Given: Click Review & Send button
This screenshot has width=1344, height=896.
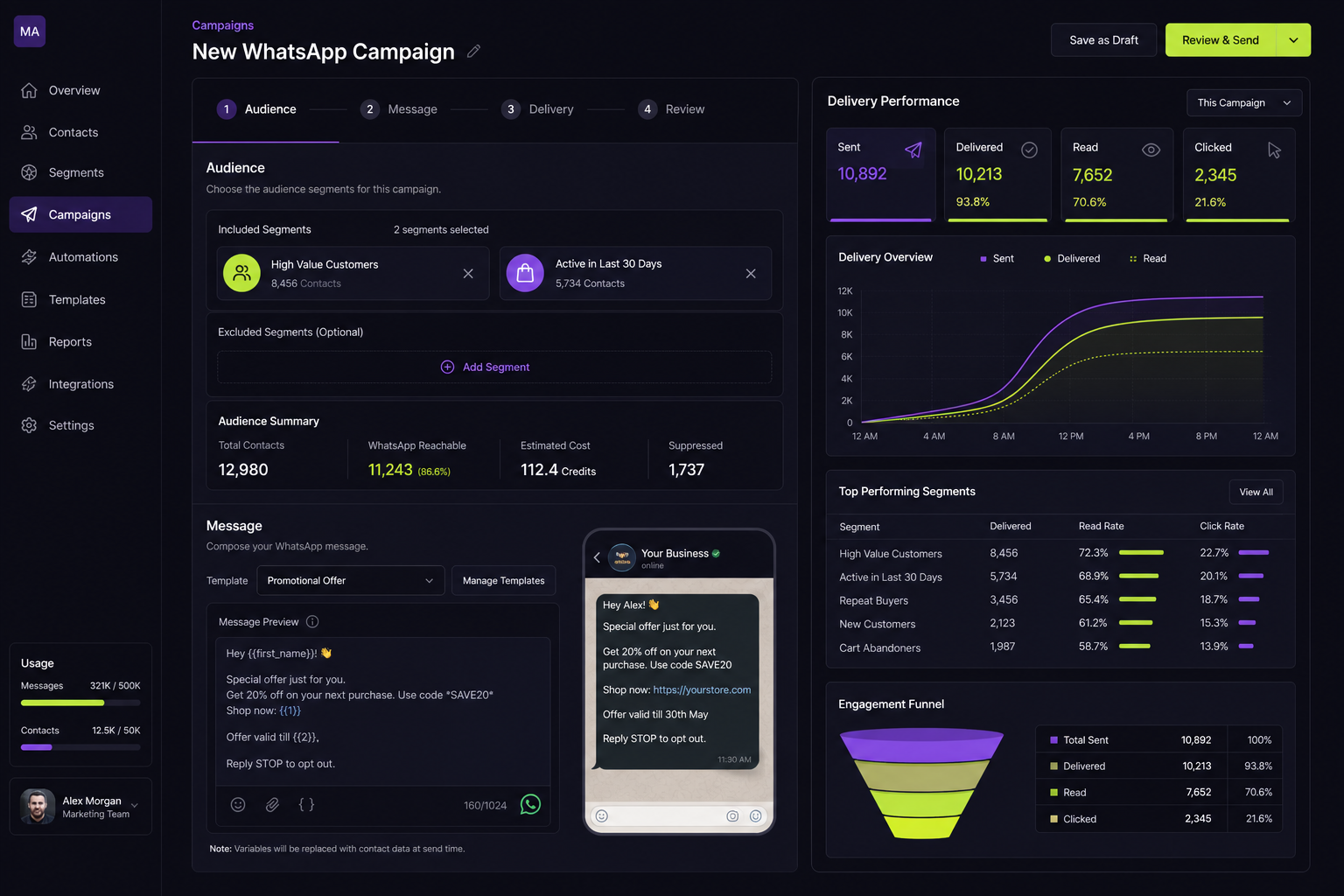Looking at the screenshot, I should tap(1221, 40).
